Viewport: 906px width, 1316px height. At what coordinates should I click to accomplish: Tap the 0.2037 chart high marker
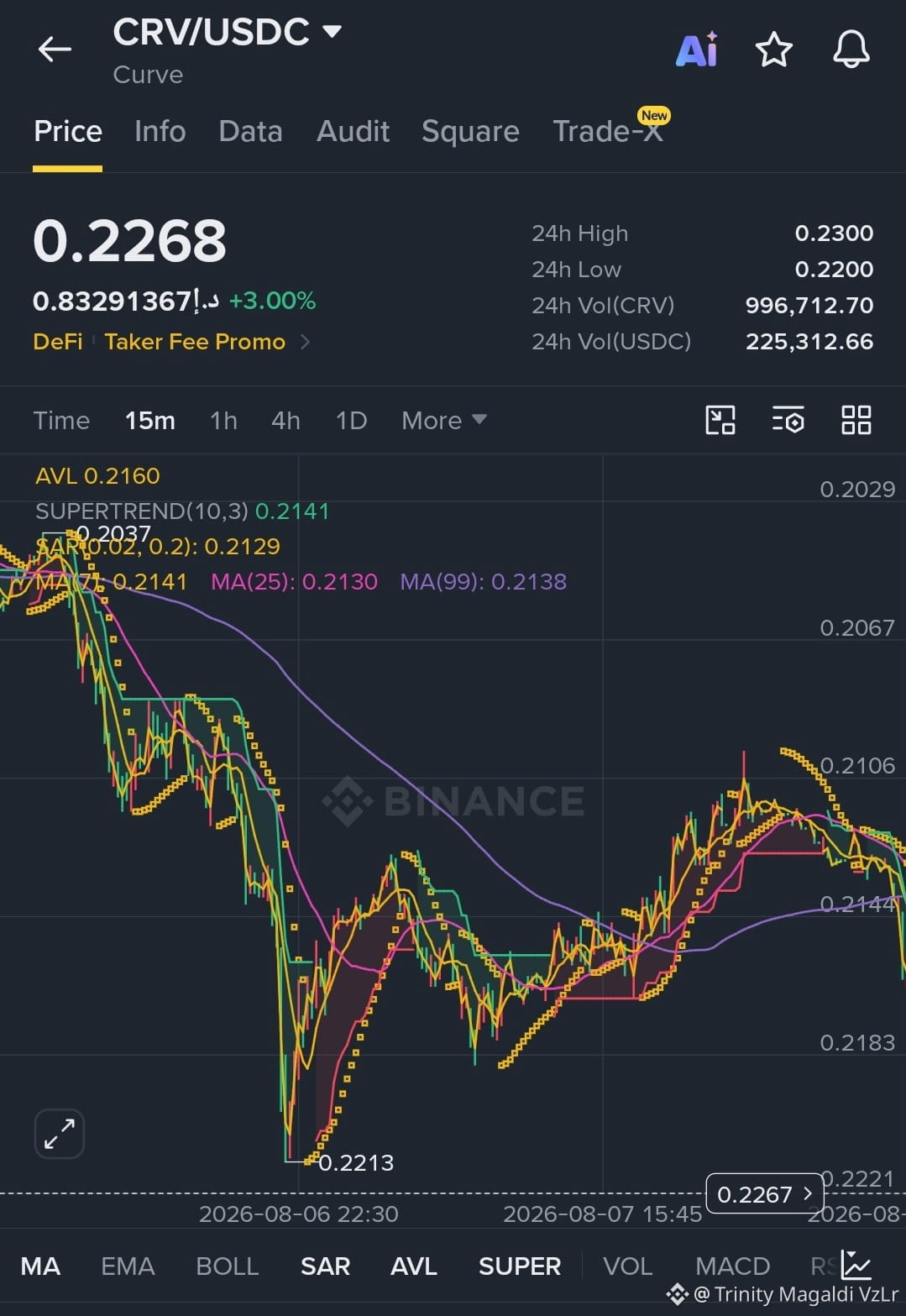point(113,533)
